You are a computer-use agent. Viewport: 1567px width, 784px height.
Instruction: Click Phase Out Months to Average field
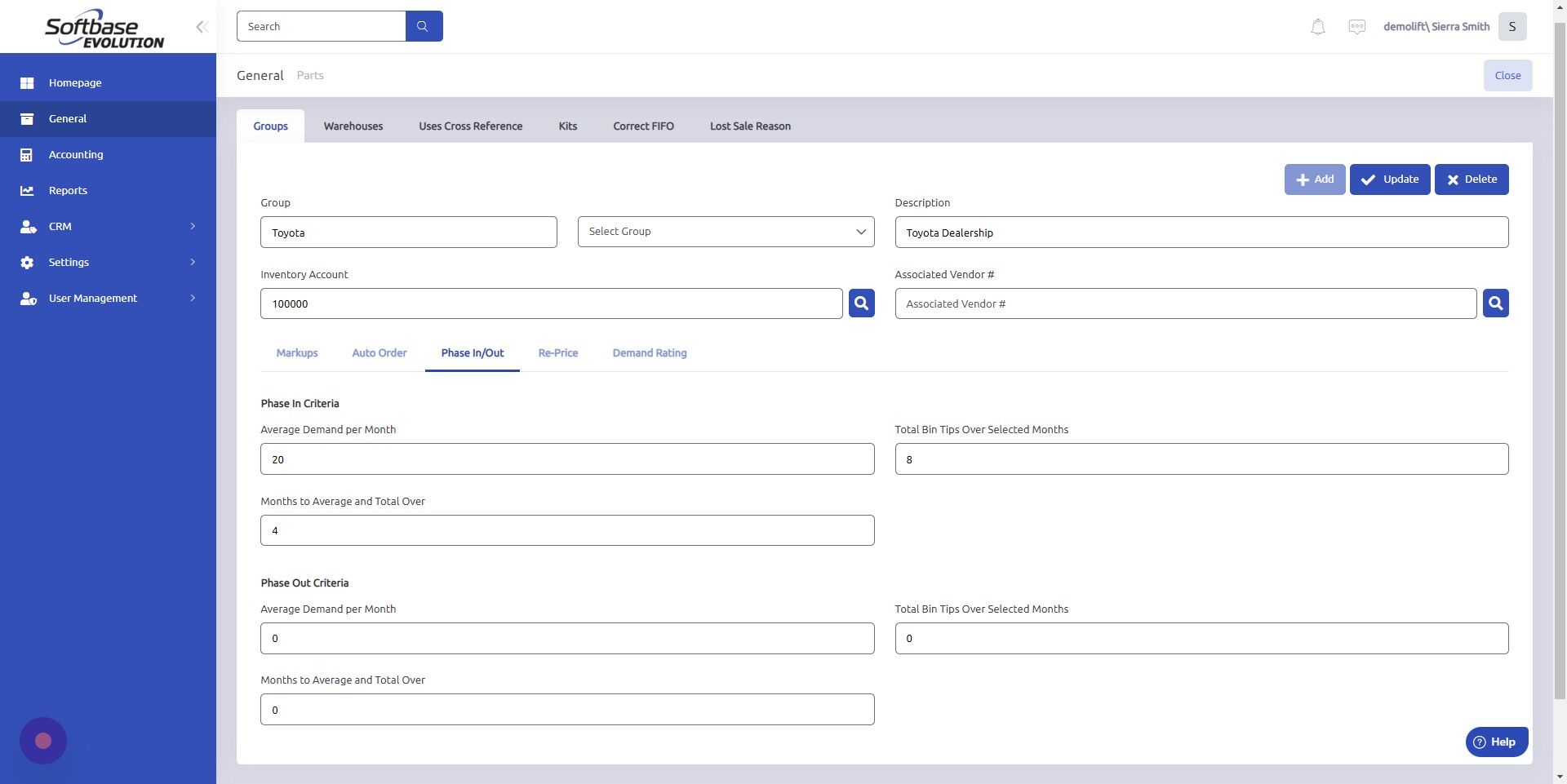click(567, 710)
